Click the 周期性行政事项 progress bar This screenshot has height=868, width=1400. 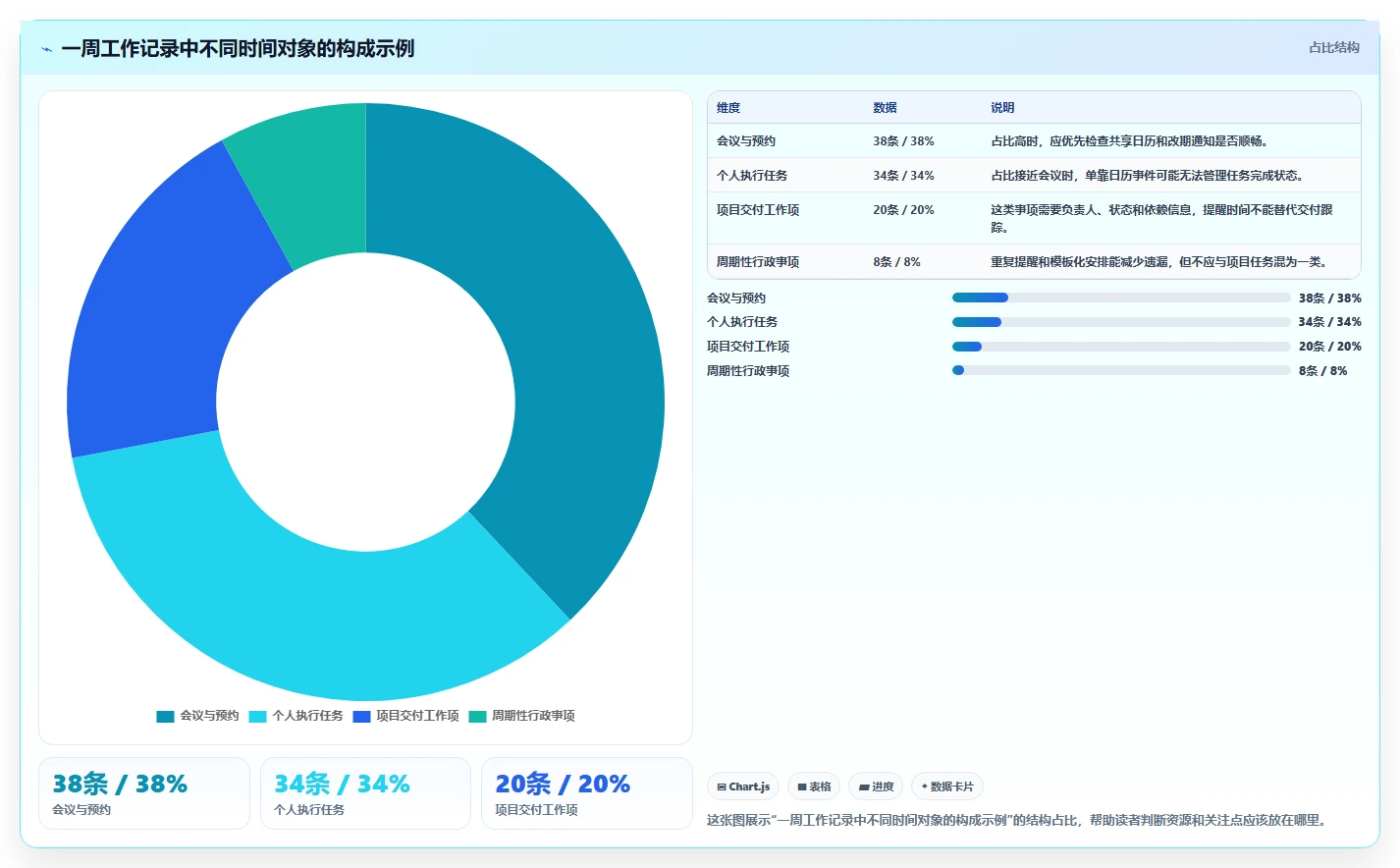(1121, 370)
